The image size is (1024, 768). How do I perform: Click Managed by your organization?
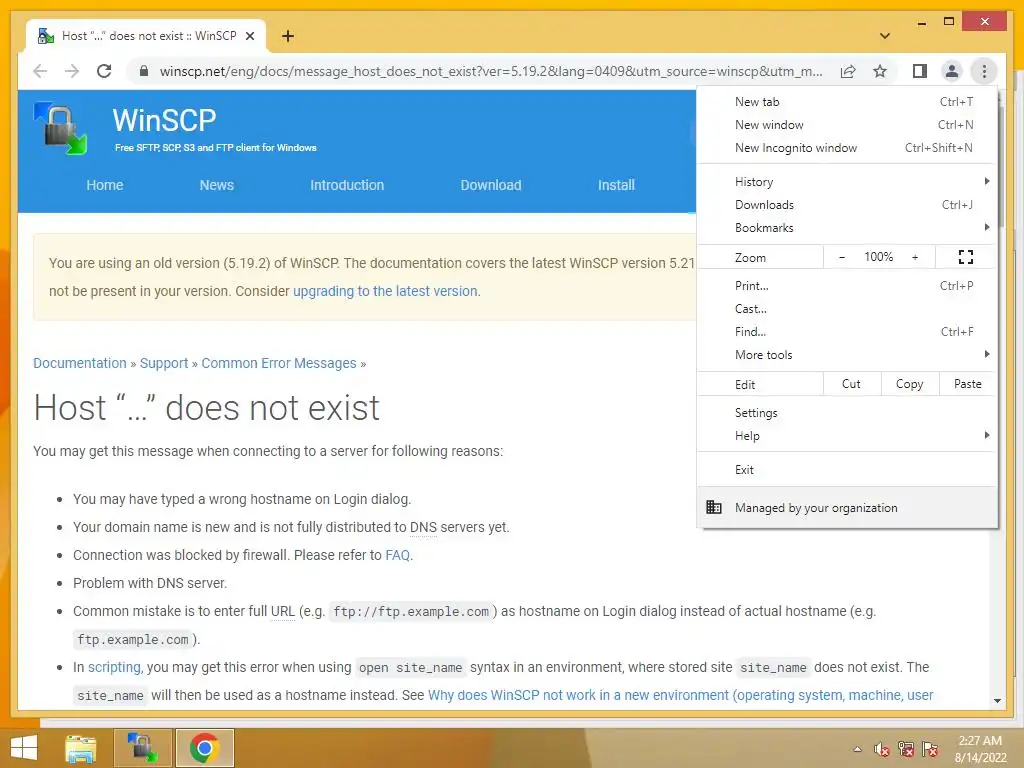pos(847,507)
